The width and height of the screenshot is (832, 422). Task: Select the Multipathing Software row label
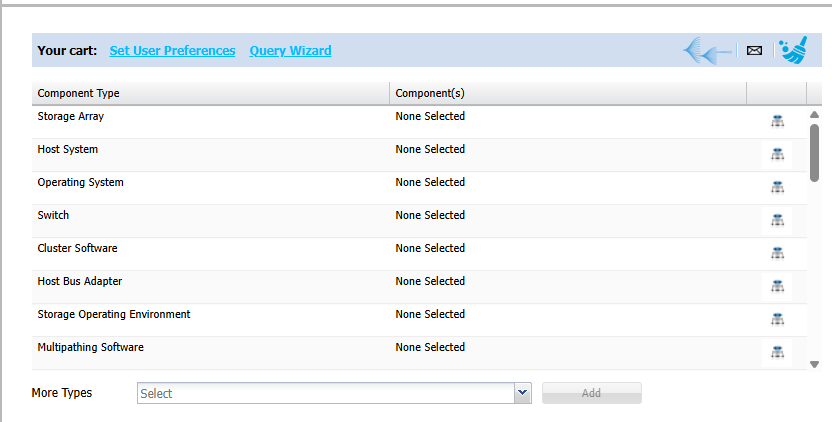coord(90,347)
